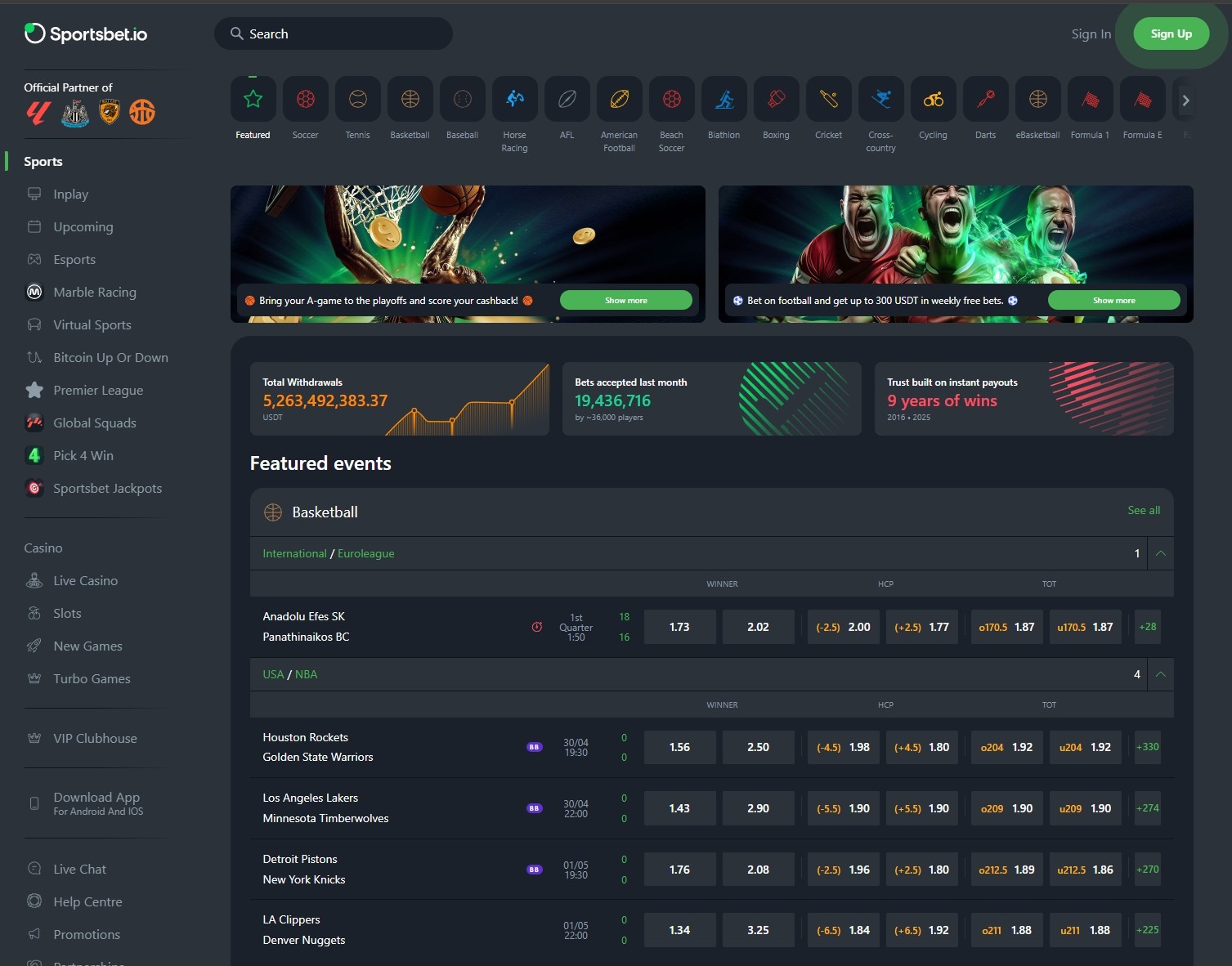
Task: Open Live Casino in sidebar
Action: (x=85, y=581)
